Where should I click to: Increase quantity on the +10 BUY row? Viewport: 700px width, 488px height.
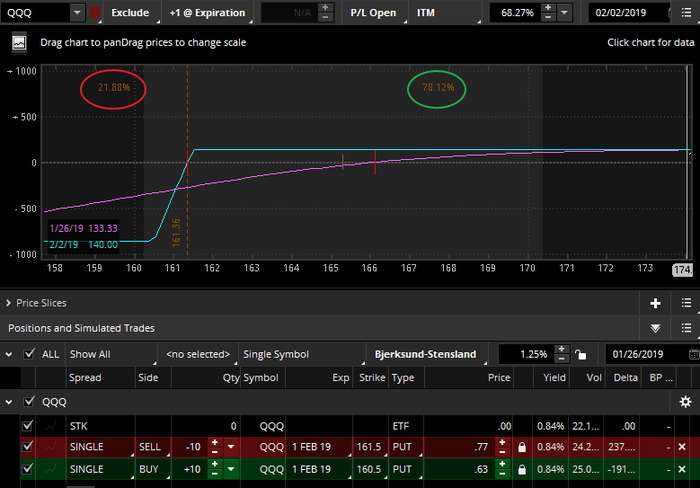click(215, 464)
